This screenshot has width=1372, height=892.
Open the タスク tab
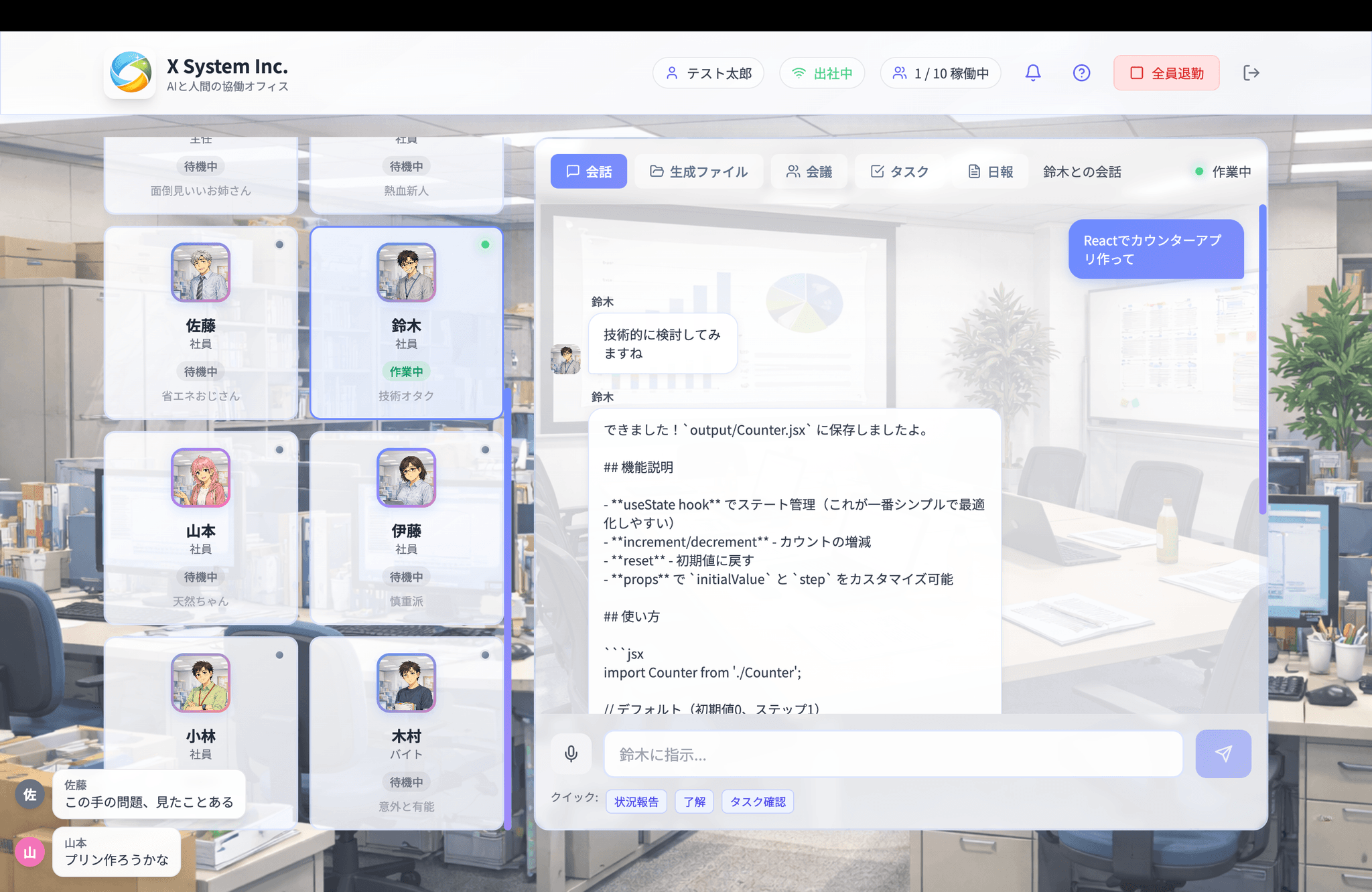tap(900, 171)
